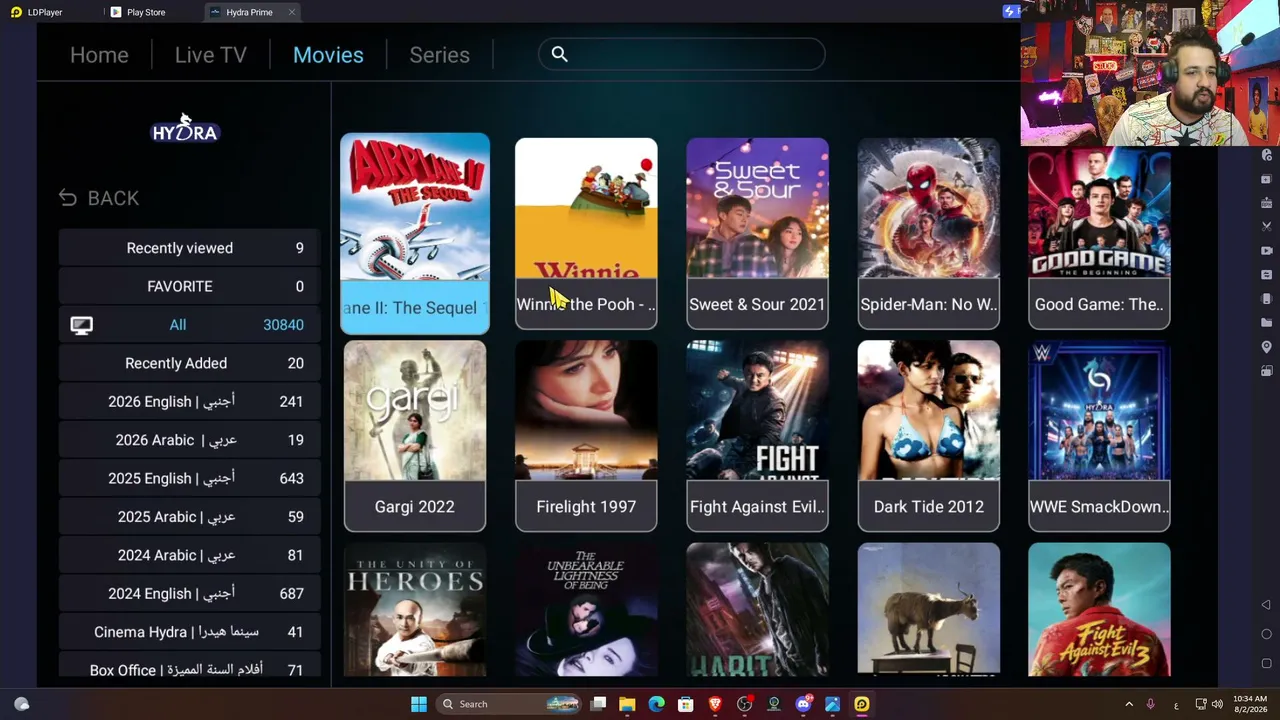Select the 2026 English category

(189, 401)
